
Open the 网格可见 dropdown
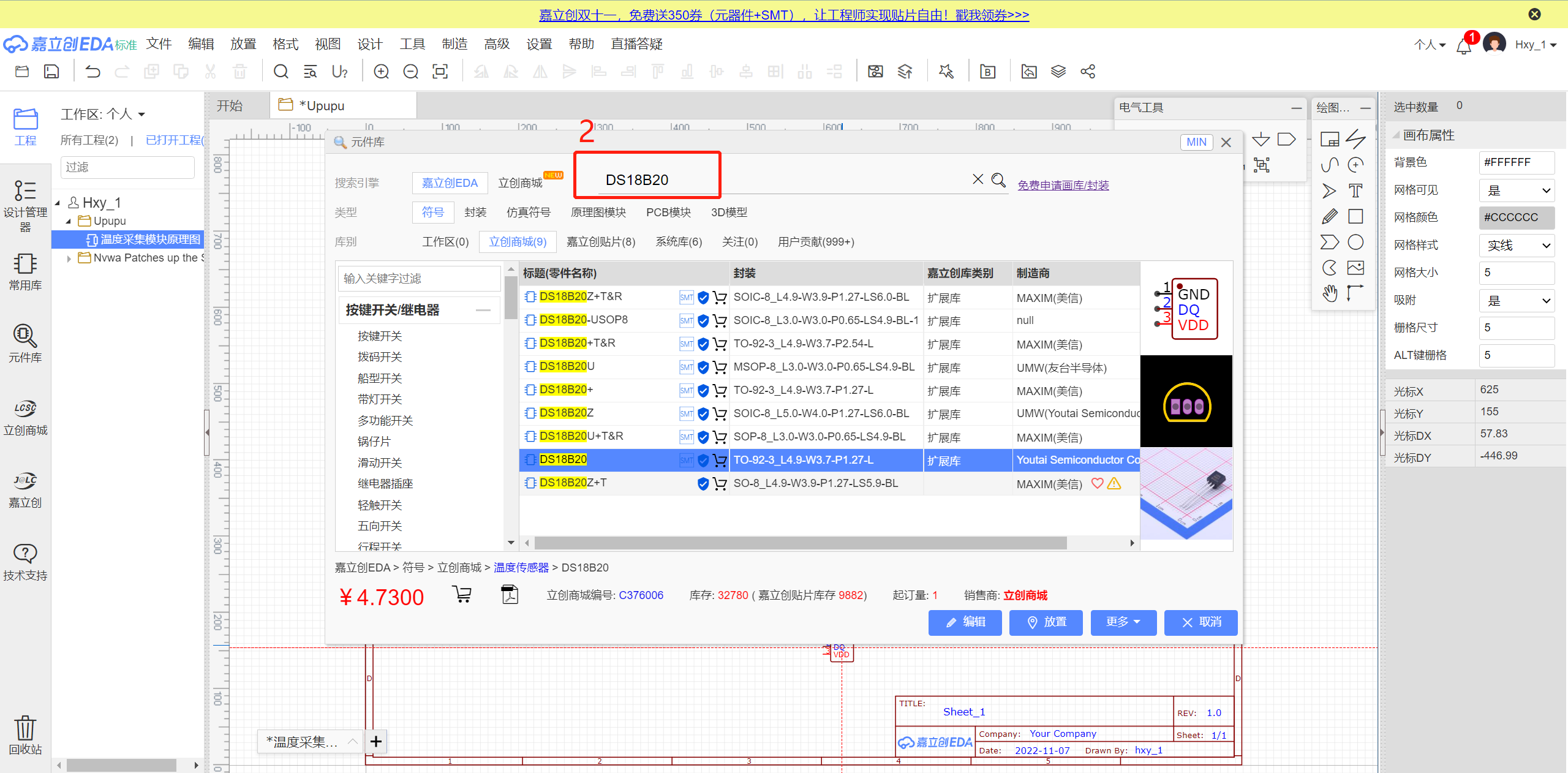click(1517, 190)
